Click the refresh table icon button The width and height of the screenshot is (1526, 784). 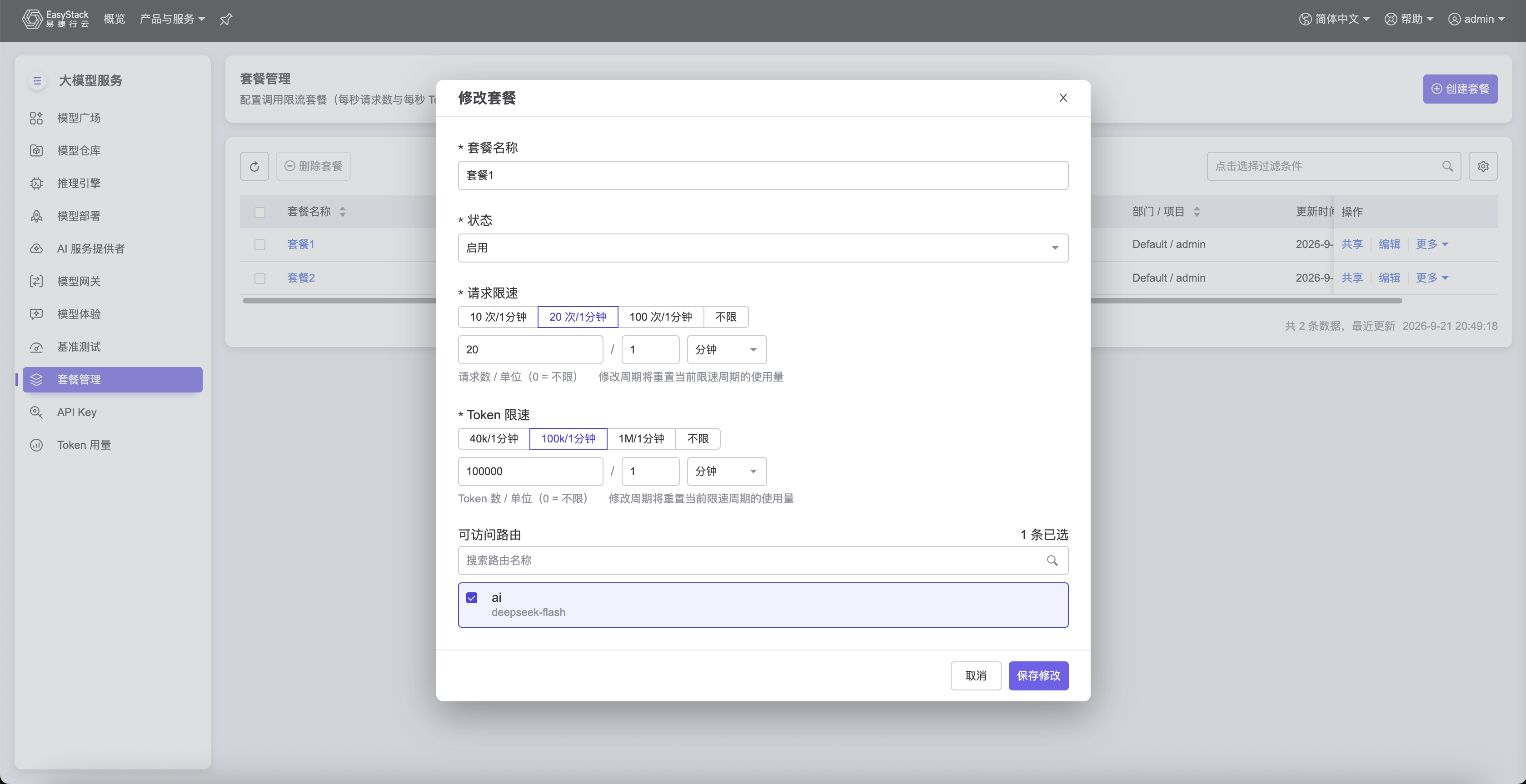point(254,166)
